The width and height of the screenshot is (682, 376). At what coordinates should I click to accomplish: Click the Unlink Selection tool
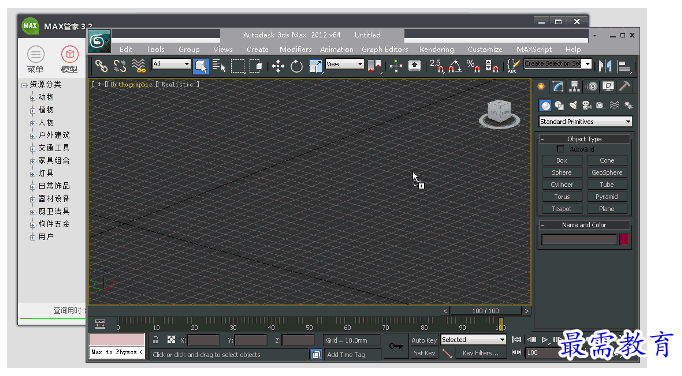coord(120,66)
